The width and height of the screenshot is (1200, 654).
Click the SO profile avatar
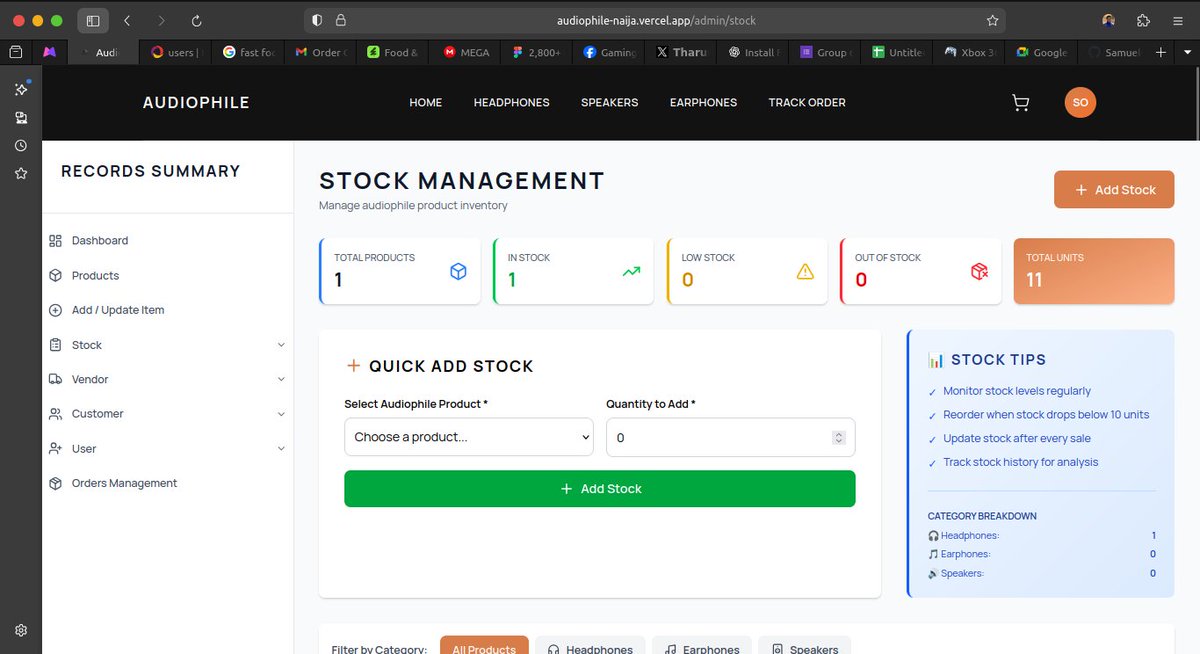tap(1080, 102)
